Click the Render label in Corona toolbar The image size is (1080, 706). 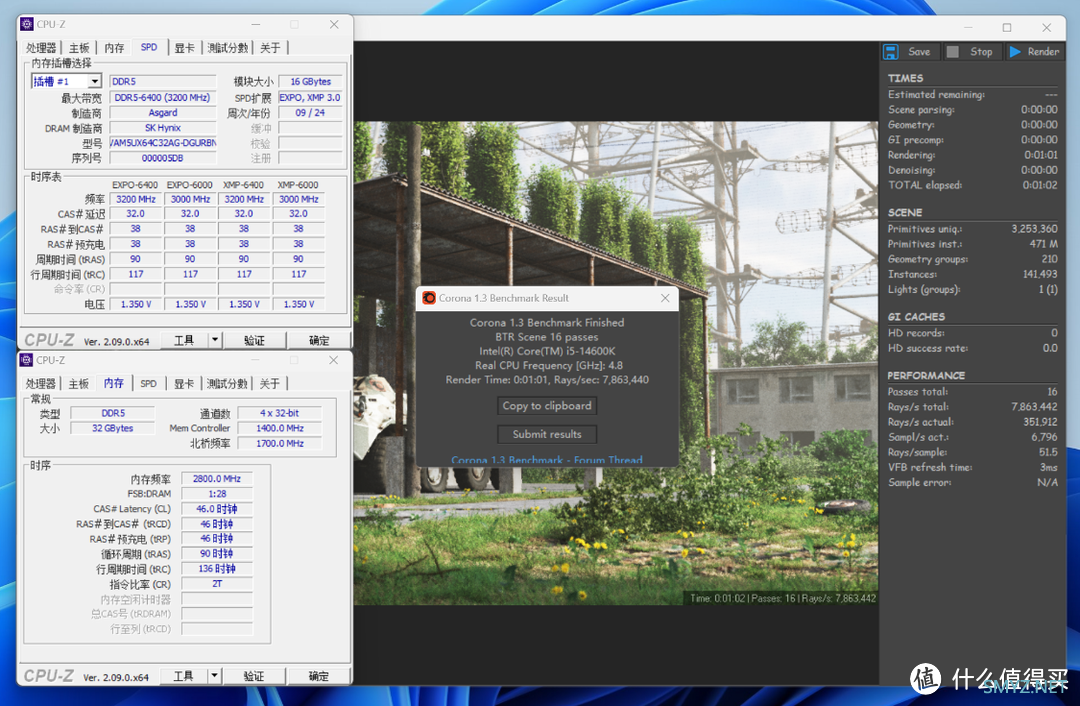[x=1043, y=52]
